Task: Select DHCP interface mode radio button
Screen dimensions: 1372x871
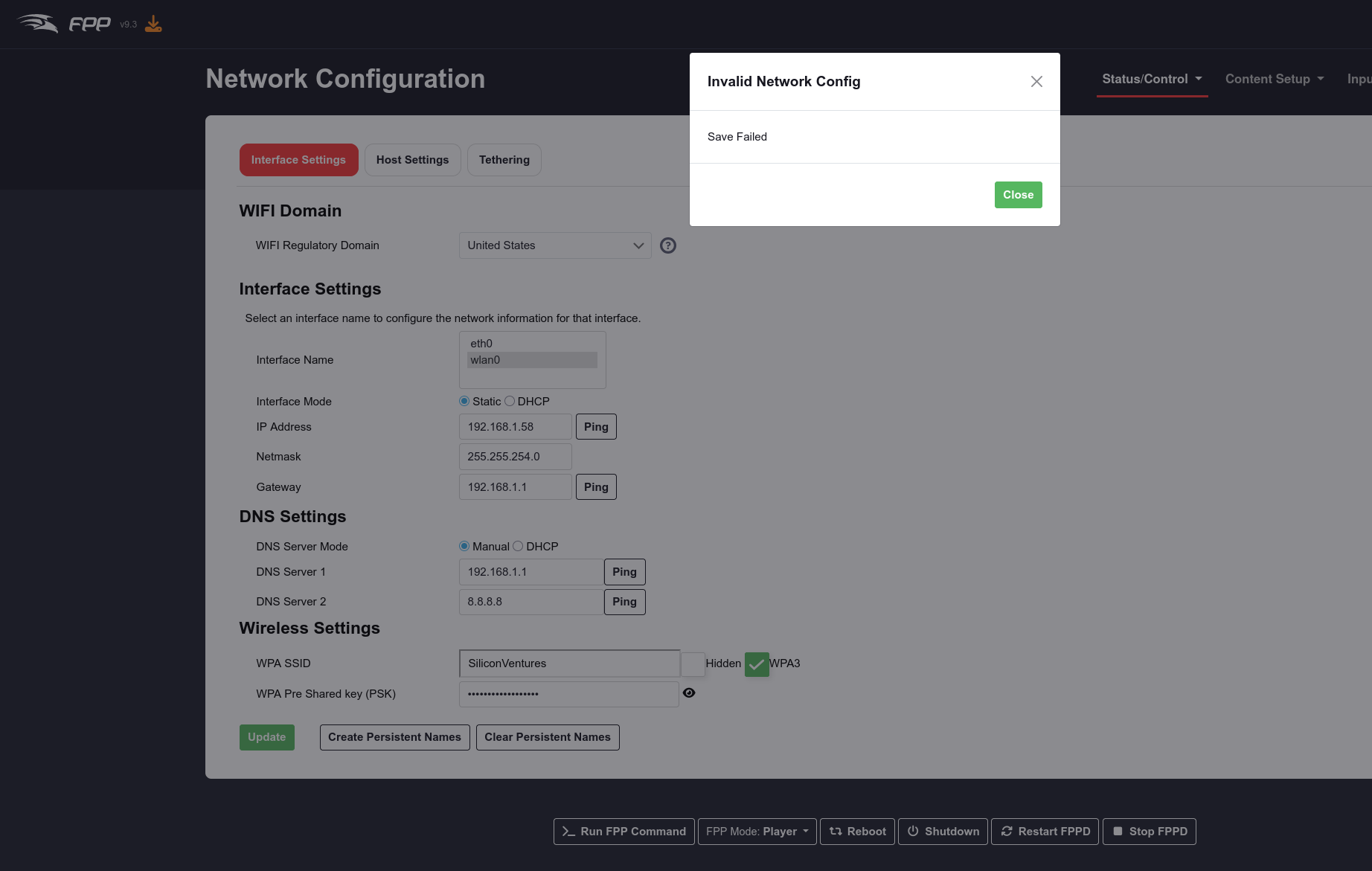Action: point(510,402)
